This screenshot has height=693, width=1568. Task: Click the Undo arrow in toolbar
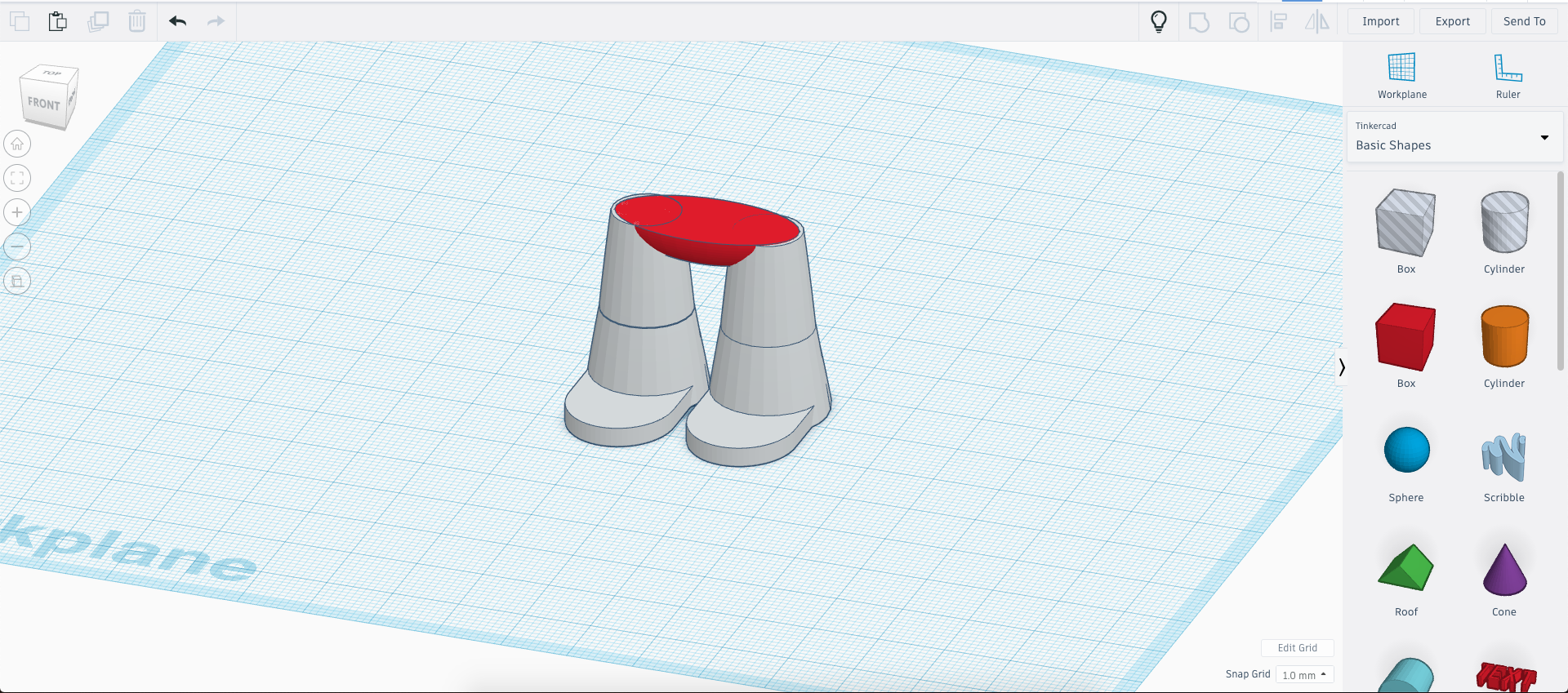coord(178,21)
